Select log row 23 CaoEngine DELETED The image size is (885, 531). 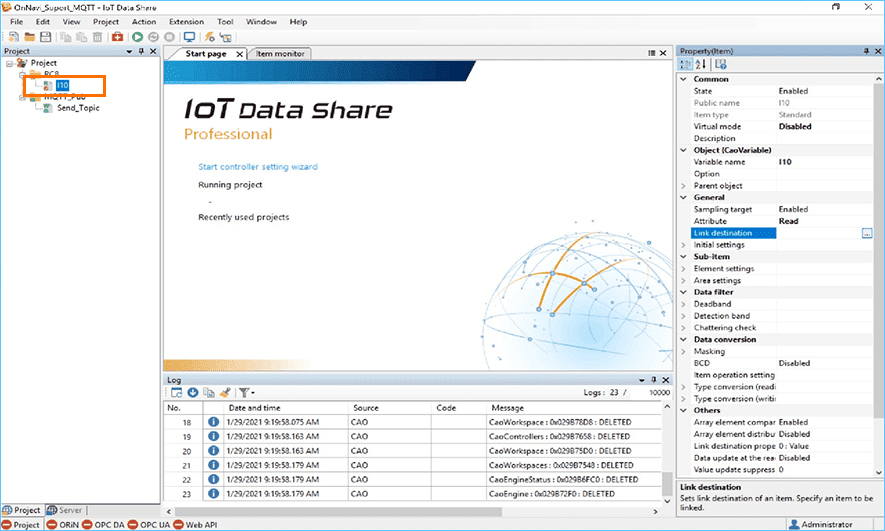pyautogui.click(x=413, y=494)
